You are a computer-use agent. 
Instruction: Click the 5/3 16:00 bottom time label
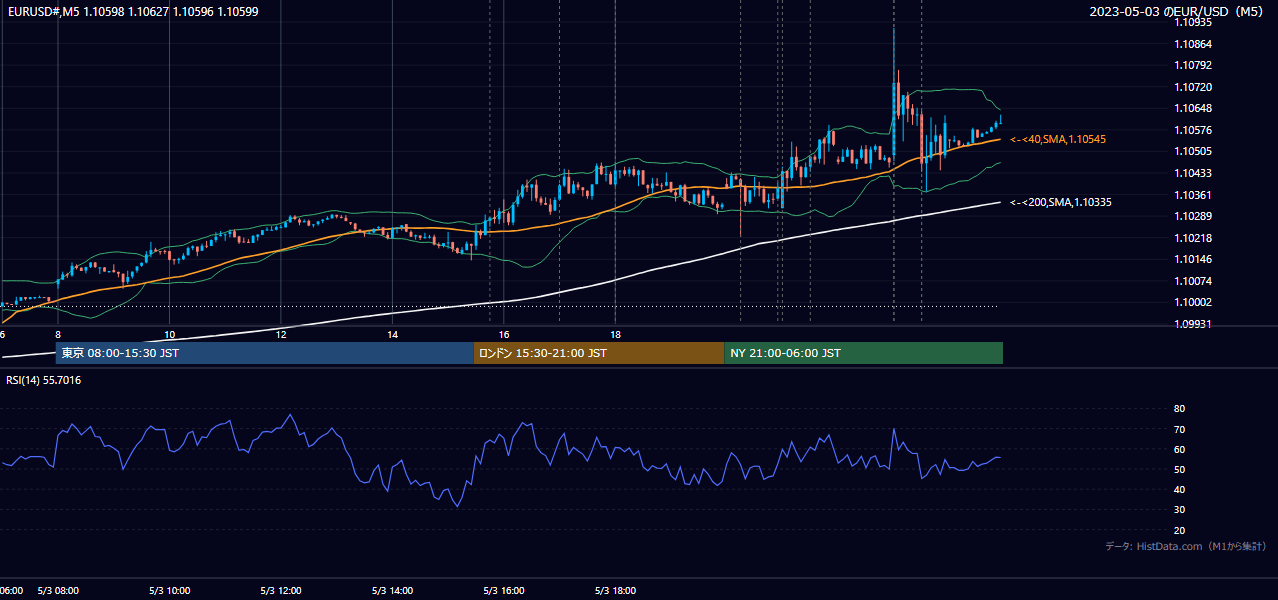[504, 591]
